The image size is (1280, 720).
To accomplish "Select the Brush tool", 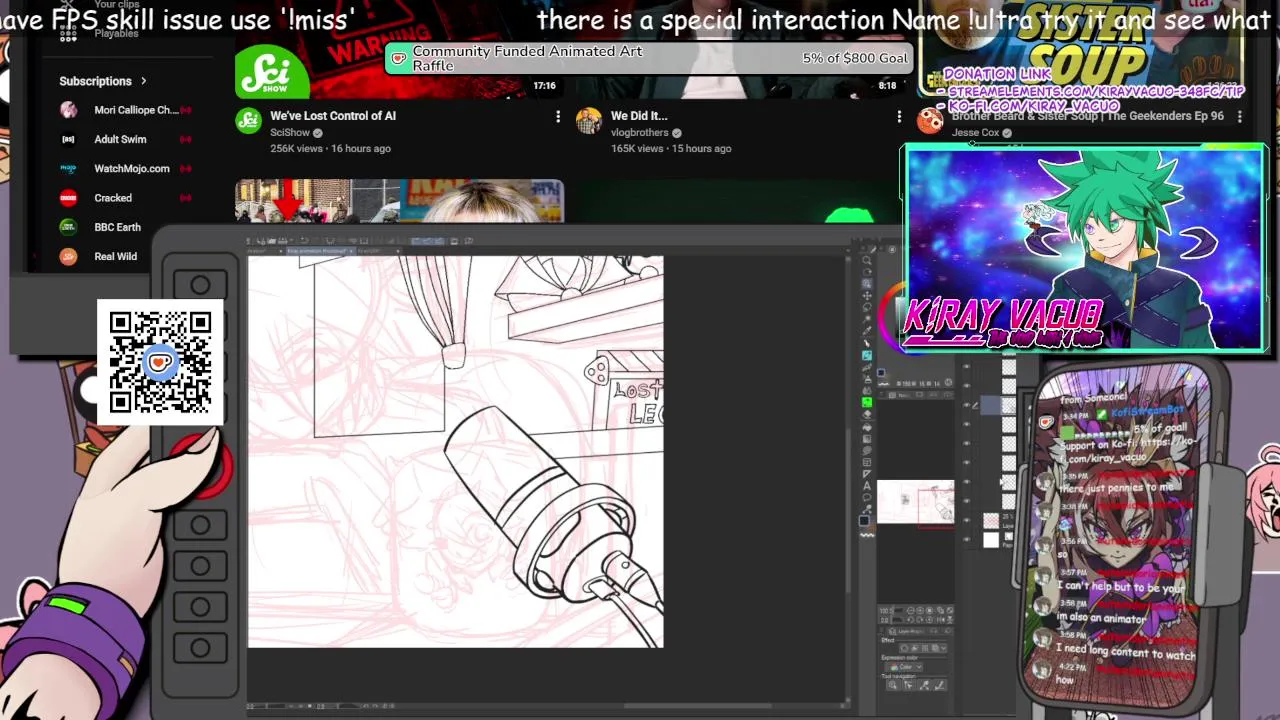I will point(867,368).
